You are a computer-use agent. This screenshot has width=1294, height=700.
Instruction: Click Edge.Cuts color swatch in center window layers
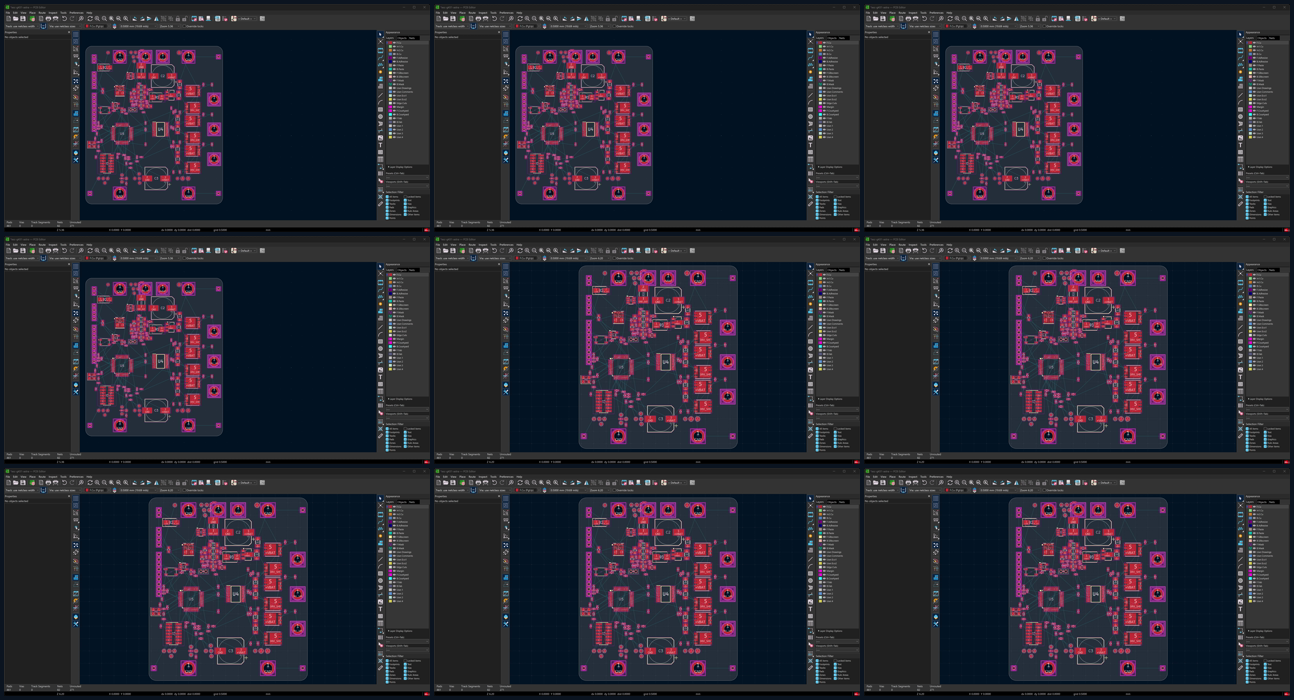click(820, 335)
